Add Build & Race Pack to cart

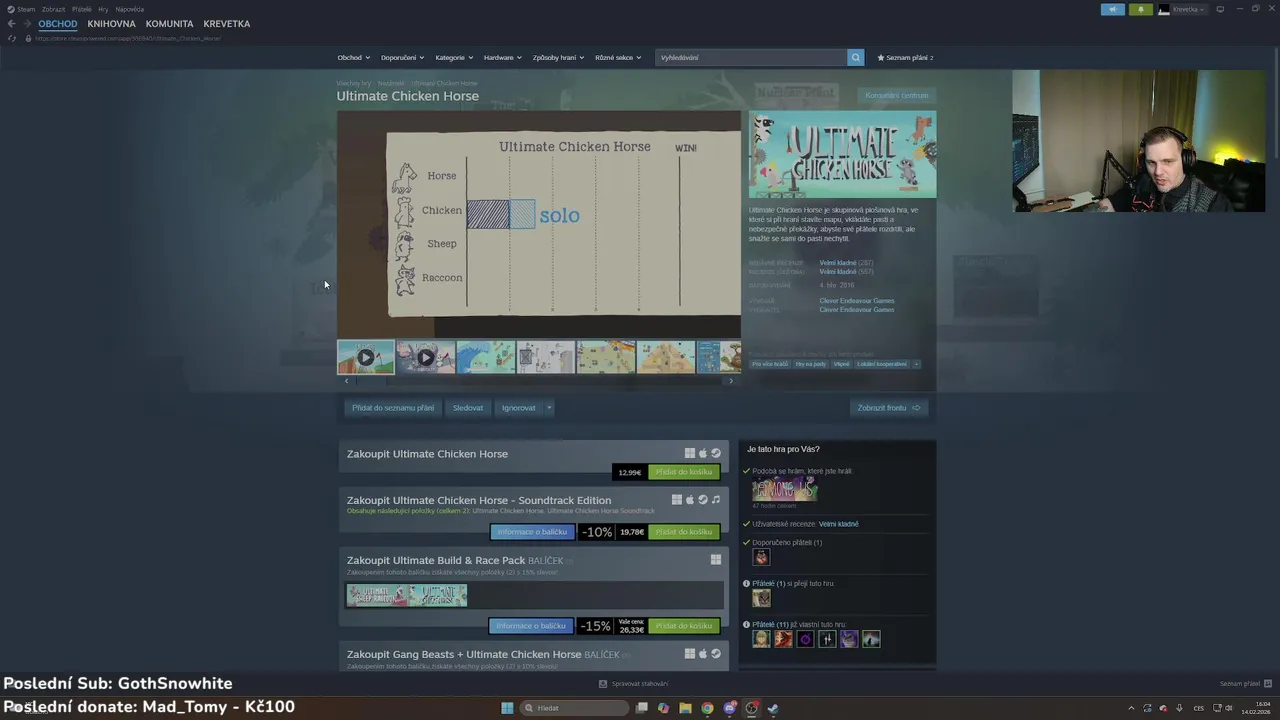pos(684,626)
